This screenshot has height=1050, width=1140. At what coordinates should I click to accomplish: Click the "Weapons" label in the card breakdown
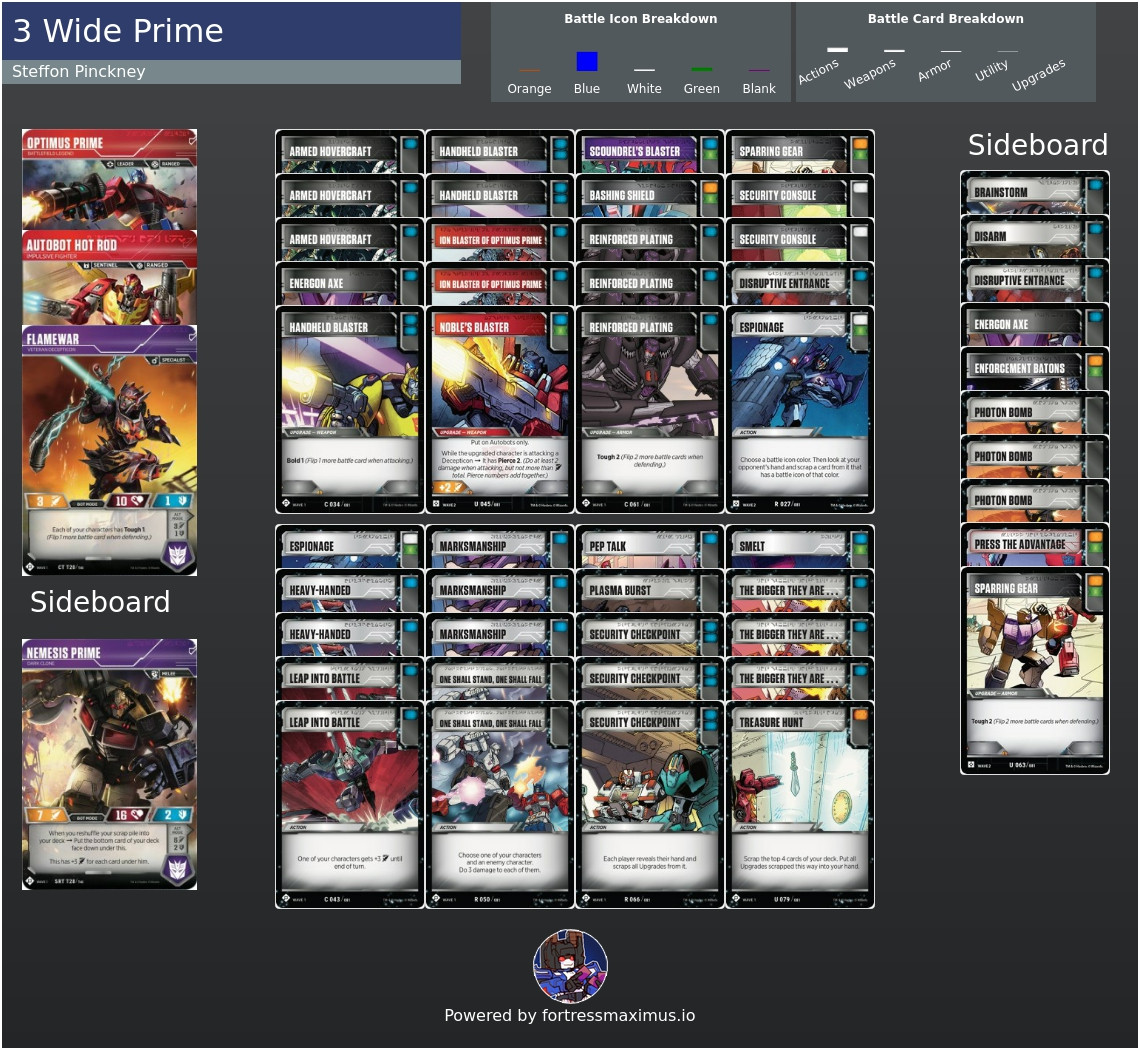(x=870, y=74)
